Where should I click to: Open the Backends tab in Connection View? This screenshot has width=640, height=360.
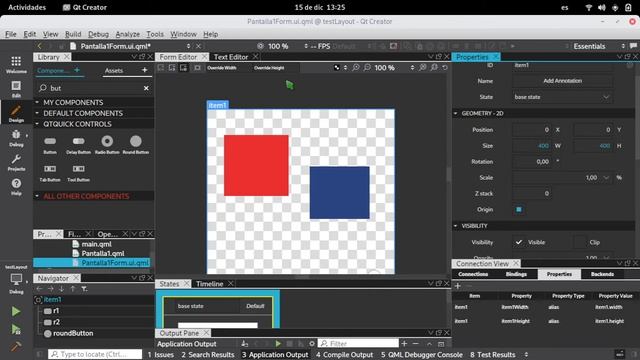(x=602, y=274)
